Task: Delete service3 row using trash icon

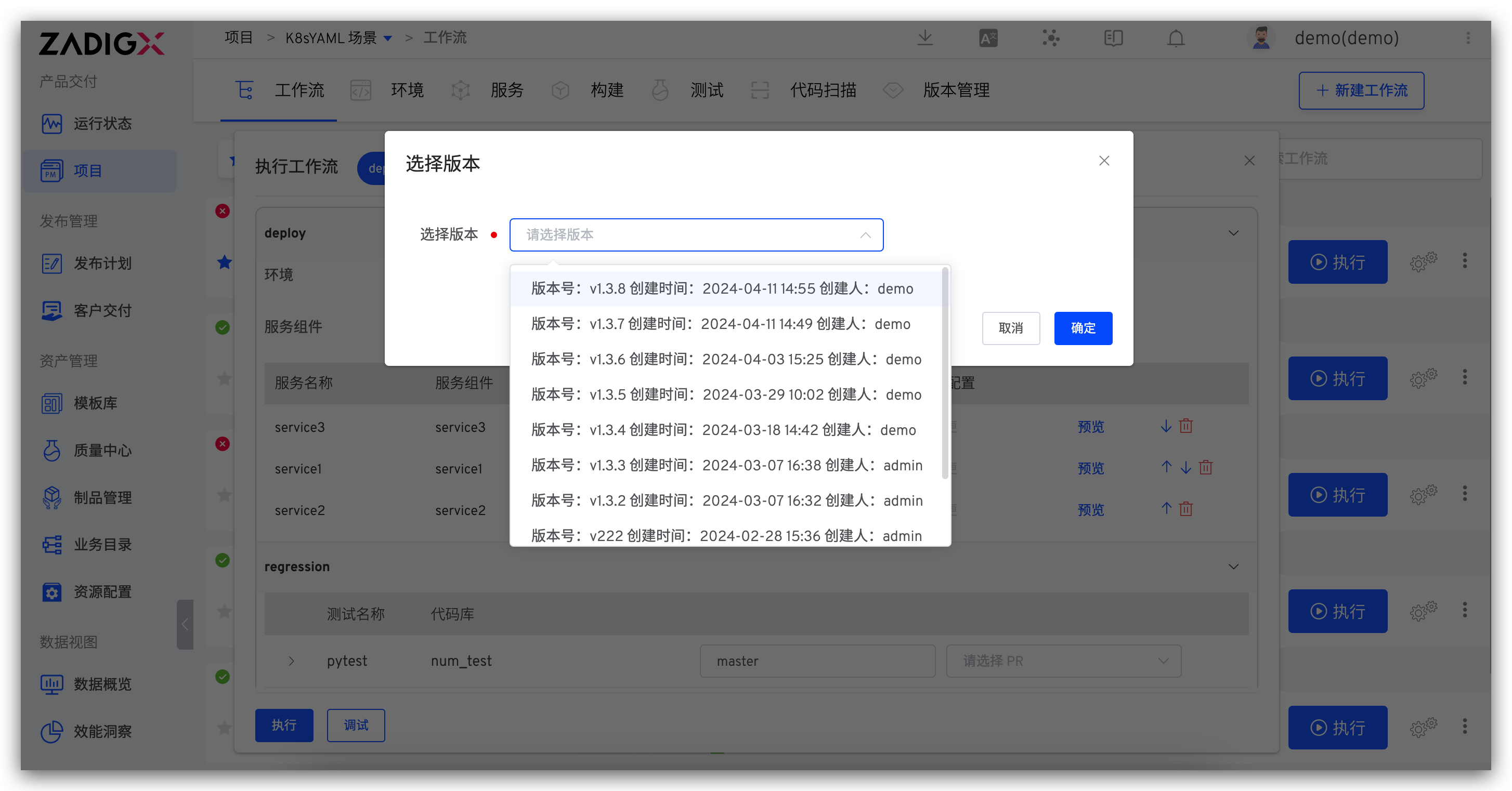Action: 1185,426
